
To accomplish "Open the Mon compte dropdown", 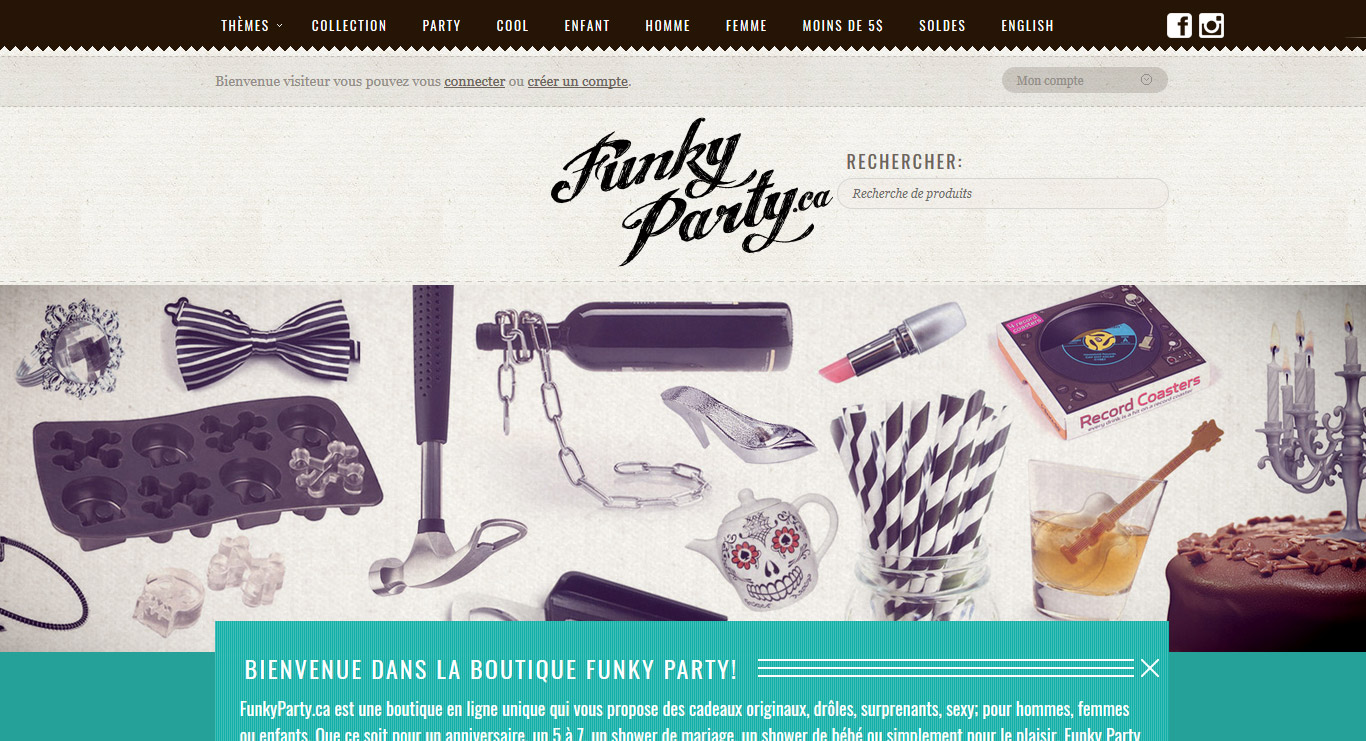I will point(1084,80).
